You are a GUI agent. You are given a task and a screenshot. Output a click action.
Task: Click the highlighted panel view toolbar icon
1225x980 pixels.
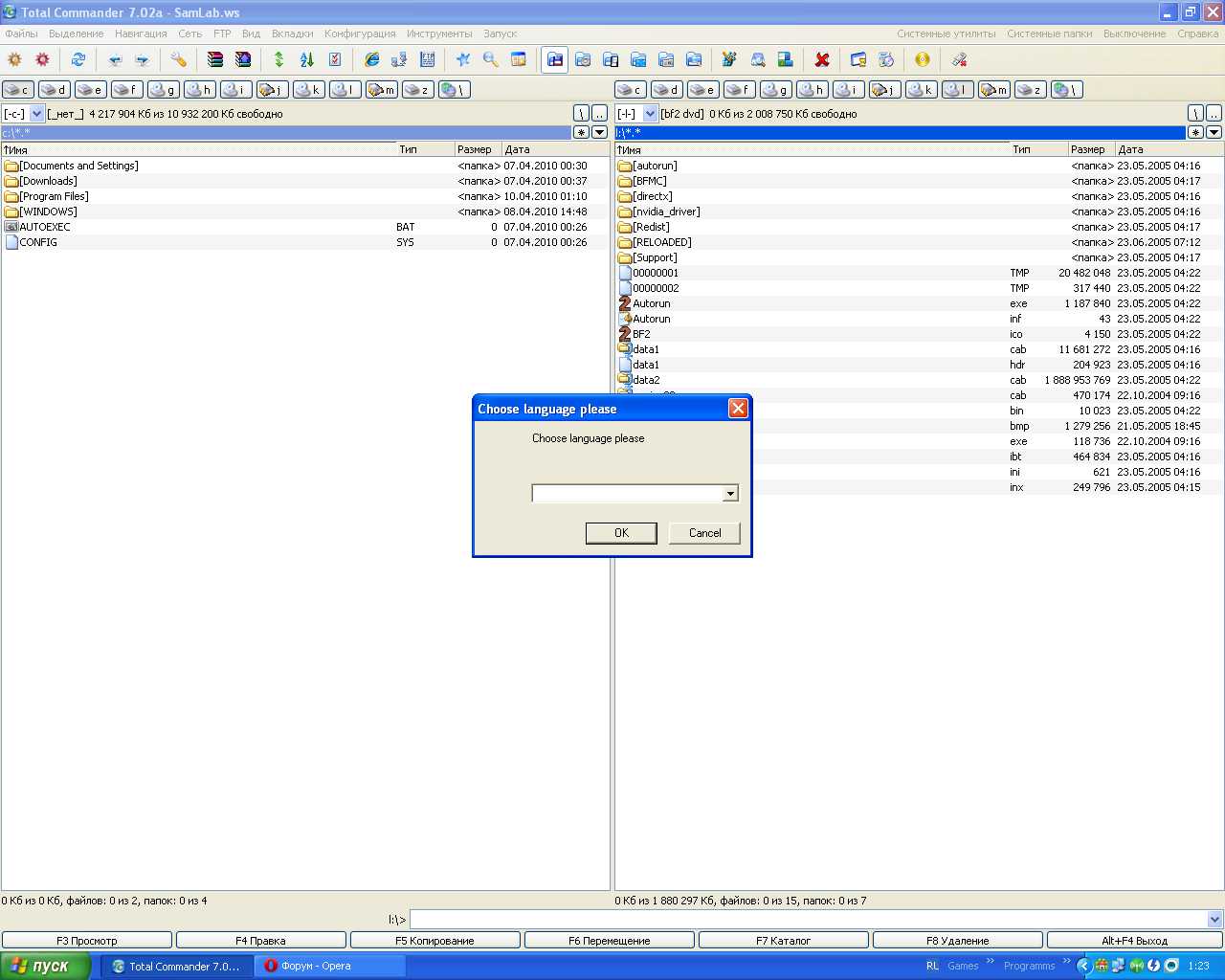[555, 59]
